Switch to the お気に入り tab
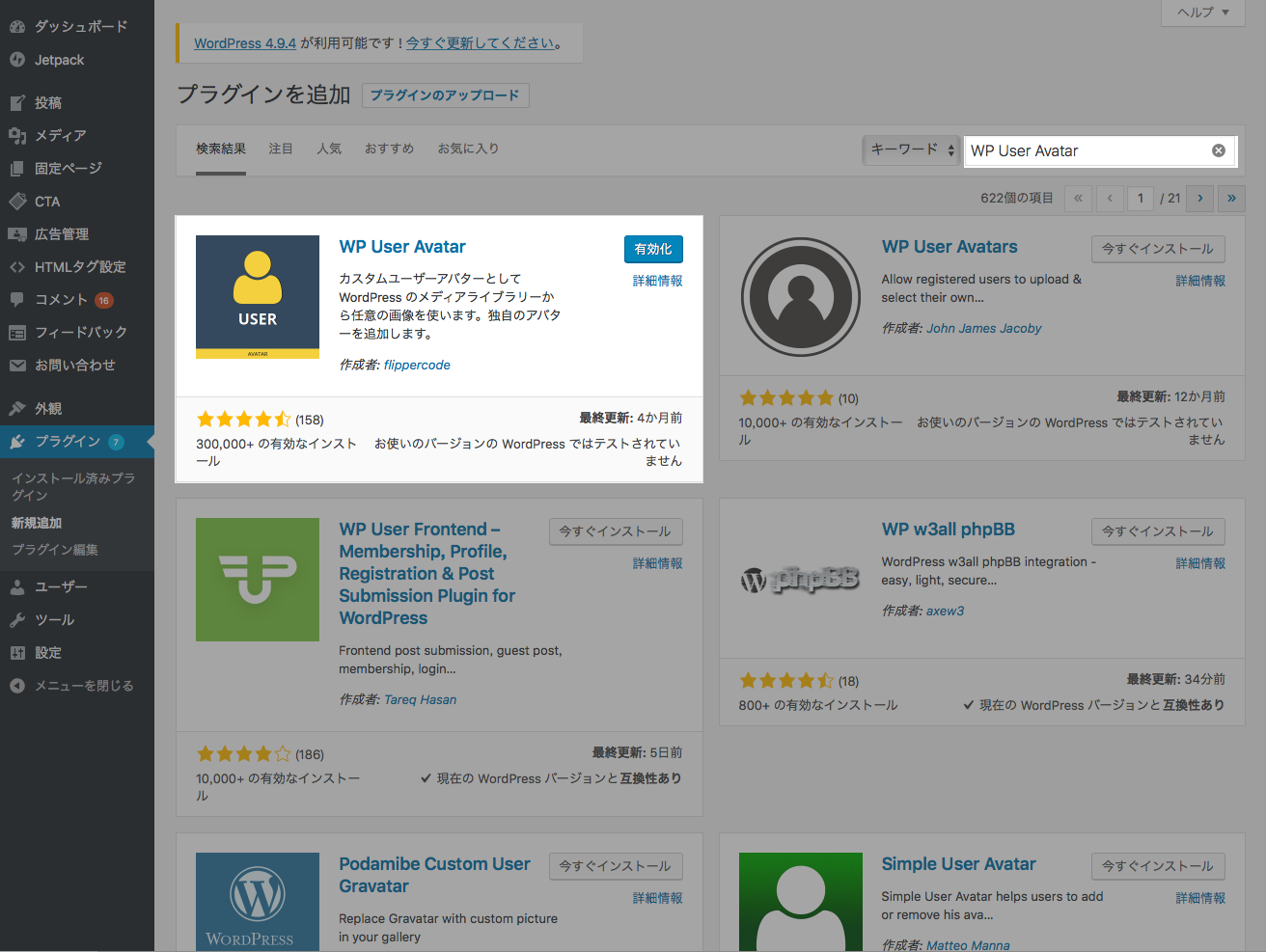 click(468, 149)
